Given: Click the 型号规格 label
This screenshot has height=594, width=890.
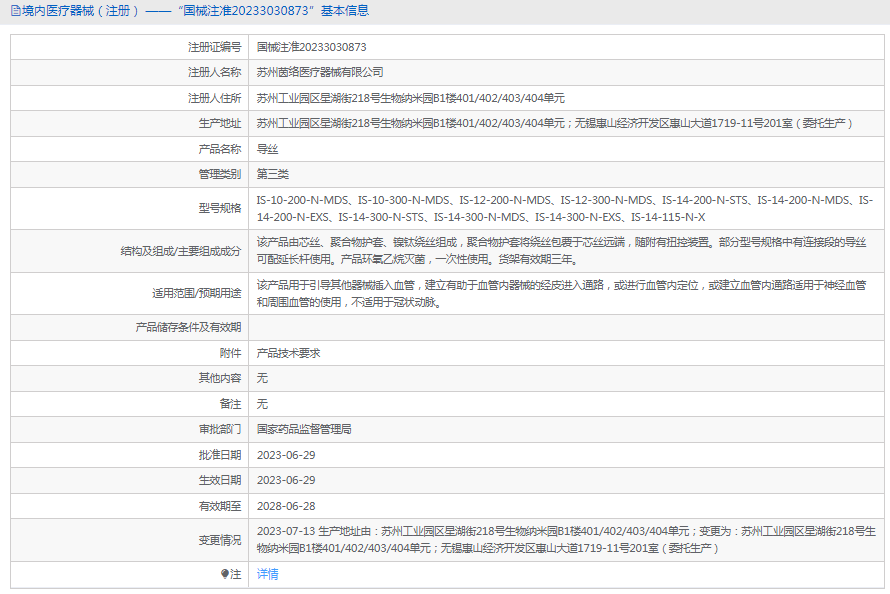Looking at the screenshot, I should [x=220, y=208].
